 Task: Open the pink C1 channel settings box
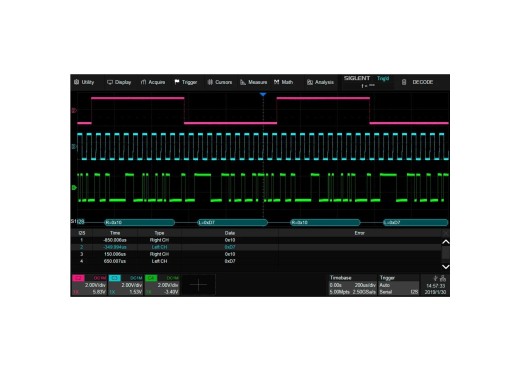click(89, 285)
